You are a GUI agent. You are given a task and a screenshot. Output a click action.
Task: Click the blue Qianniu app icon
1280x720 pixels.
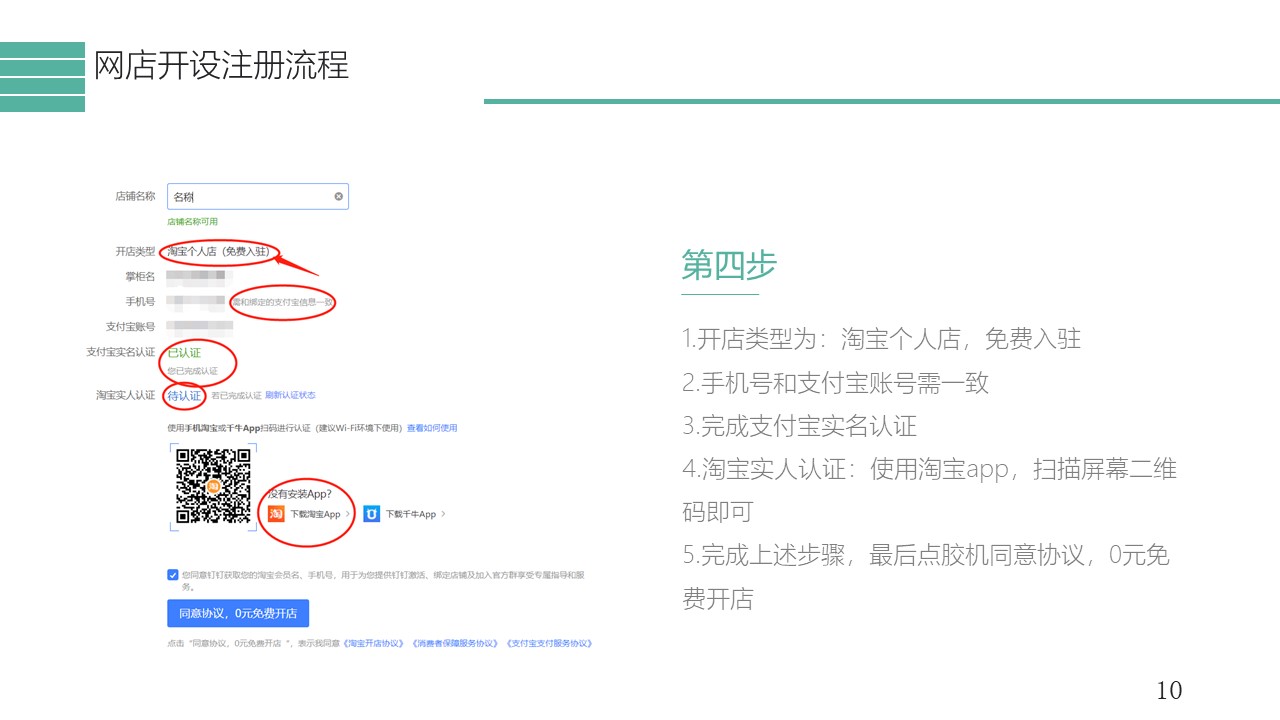tap(371, 514)
